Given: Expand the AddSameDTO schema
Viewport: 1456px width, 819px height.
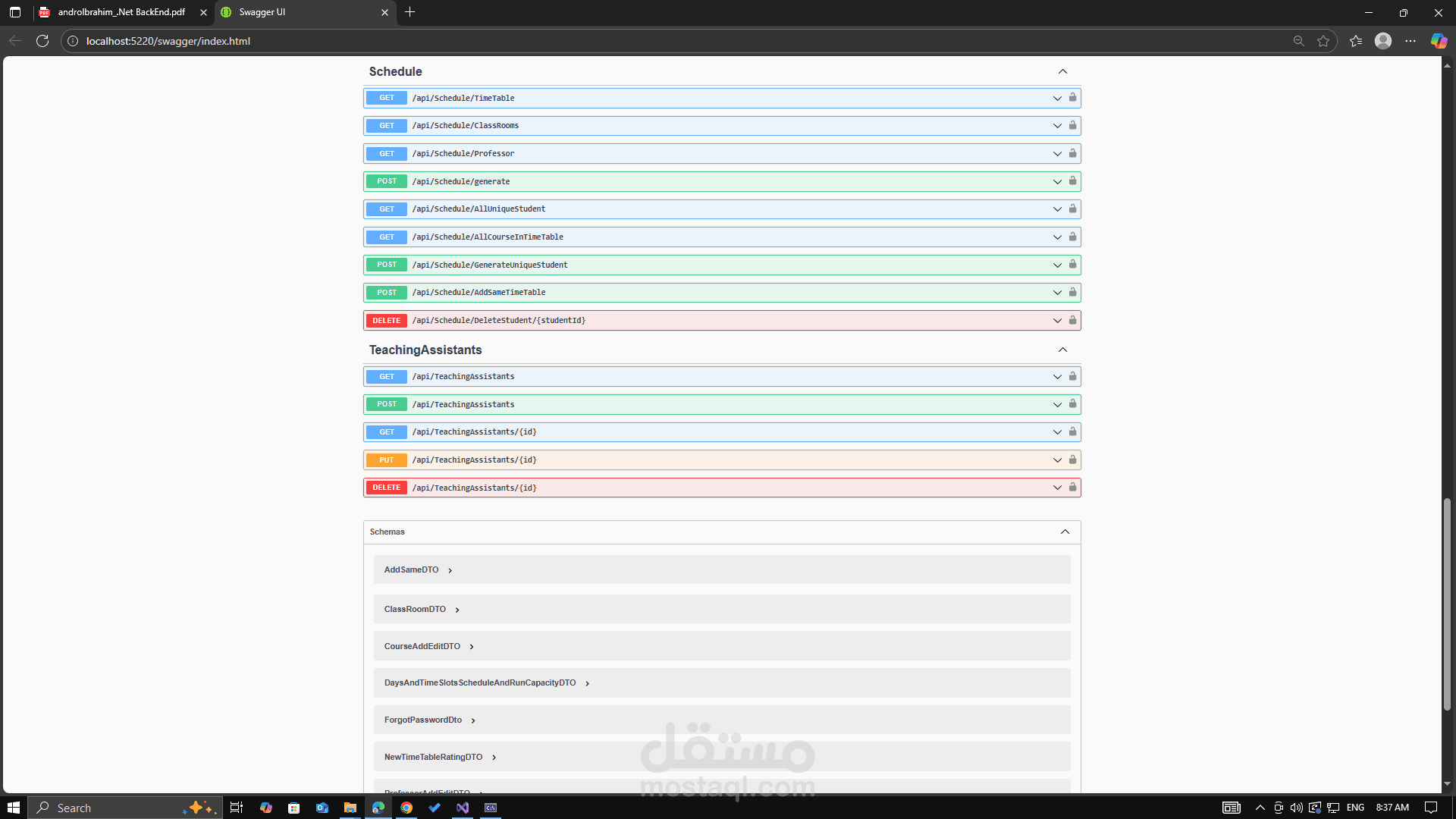Looking at the screenshot, I should pos(450,570).
